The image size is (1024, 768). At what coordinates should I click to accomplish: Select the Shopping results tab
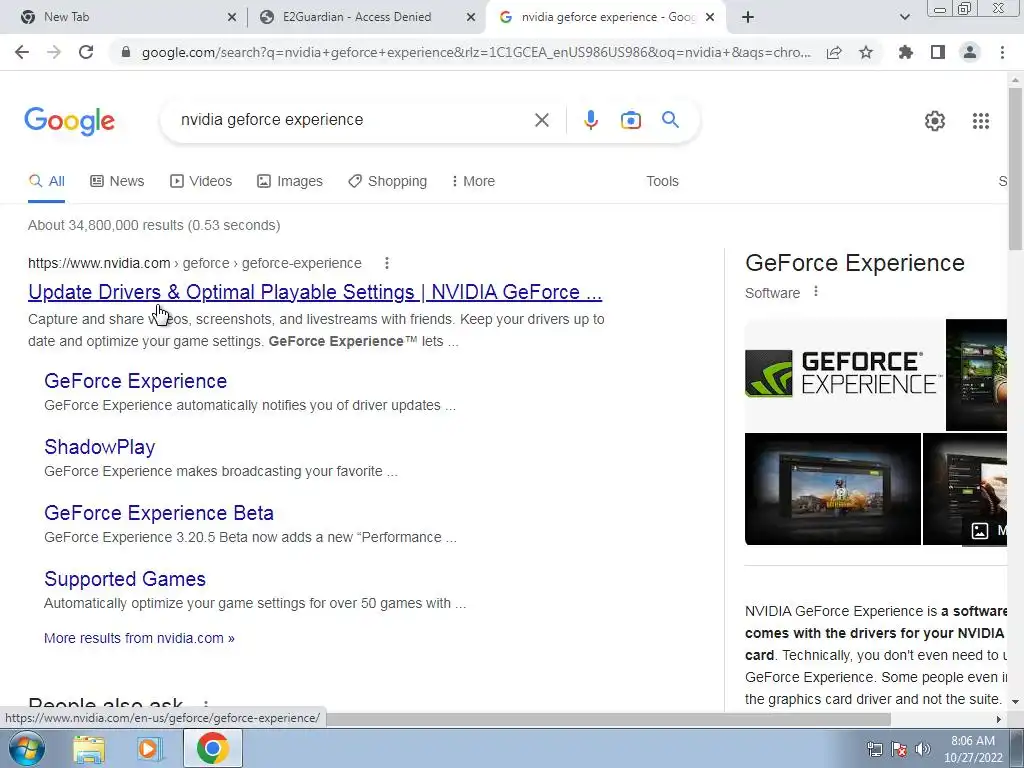(387, 181)
